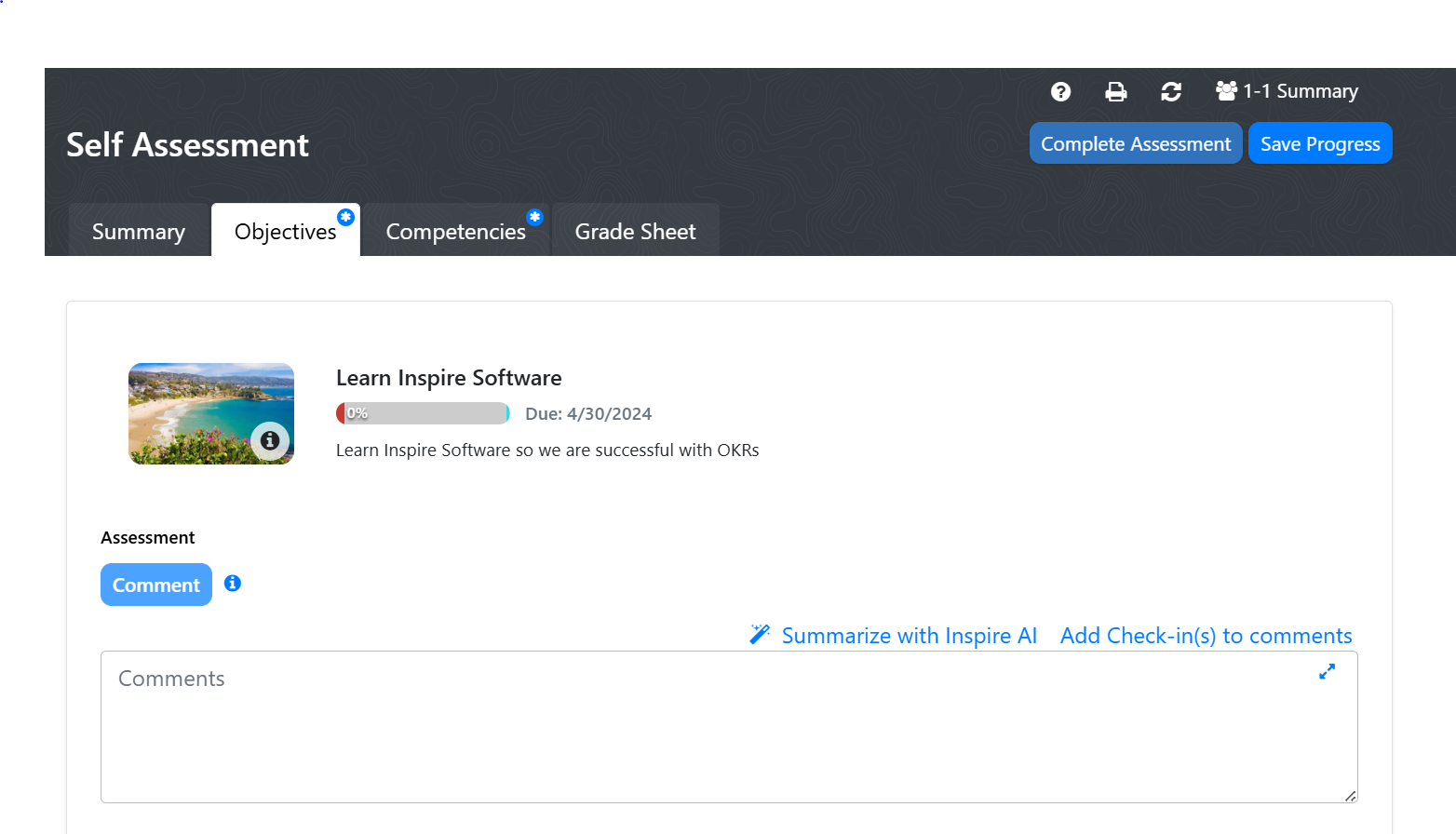Screen dimensions: 1456x834
Task: Click the asterisk badge on Competencies tab
Action: 535,217
